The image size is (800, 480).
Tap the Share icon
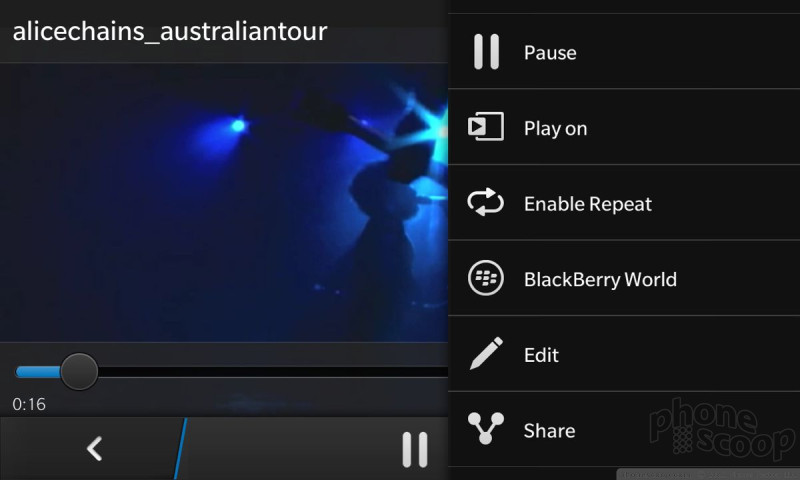click(486, 428)
